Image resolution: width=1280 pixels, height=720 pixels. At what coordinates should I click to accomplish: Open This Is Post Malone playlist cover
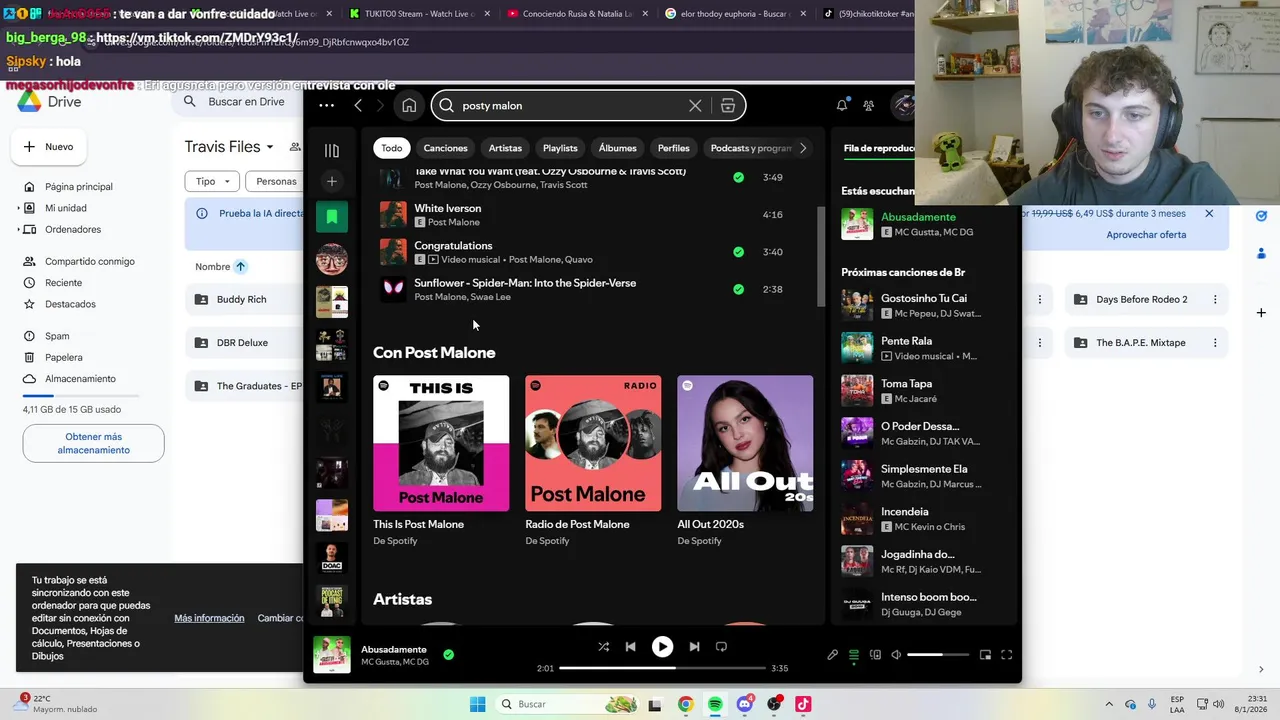click(441, 443)
